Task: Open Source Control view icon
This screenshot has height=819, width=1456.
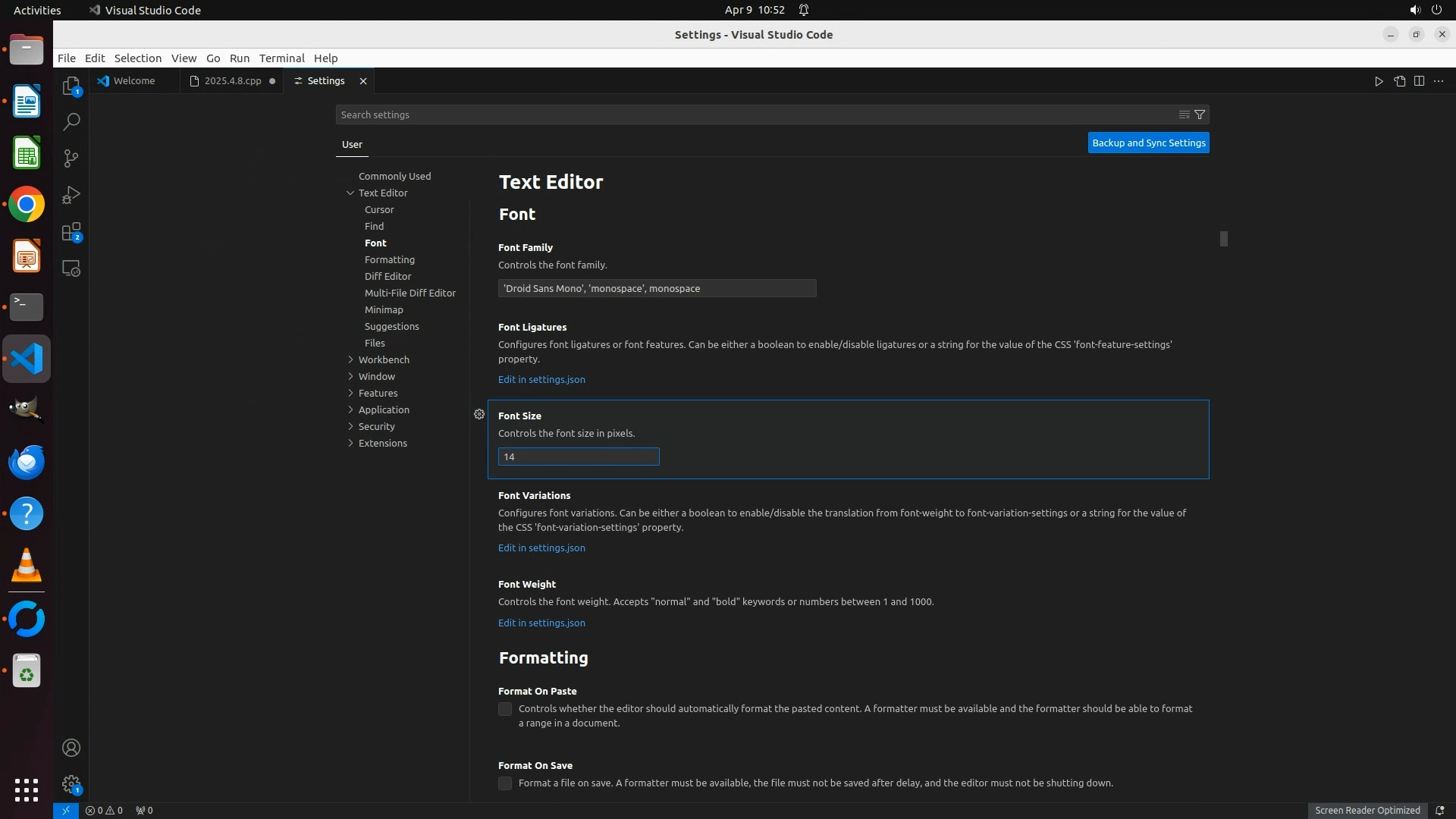Action: [x=71, y=158]
